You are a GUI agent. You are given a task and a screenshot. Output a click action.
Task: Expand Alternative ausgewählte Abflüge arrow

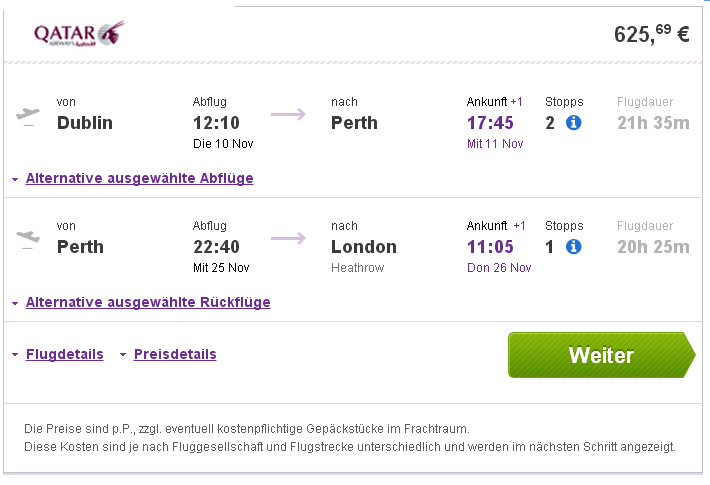click(x=15, y=180)
